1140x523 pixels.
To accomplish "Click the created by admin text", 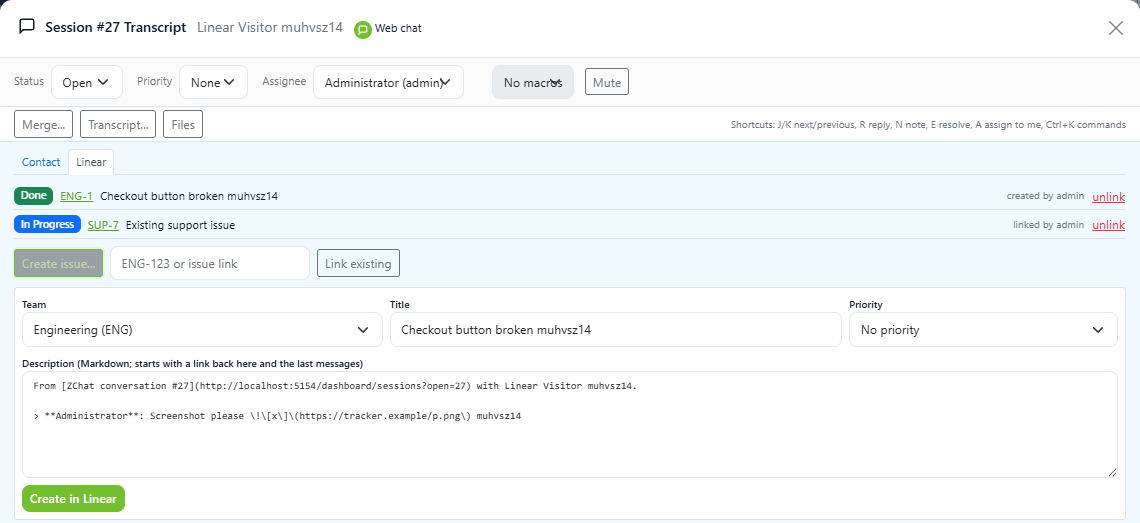I will (x=1045, y=196).
